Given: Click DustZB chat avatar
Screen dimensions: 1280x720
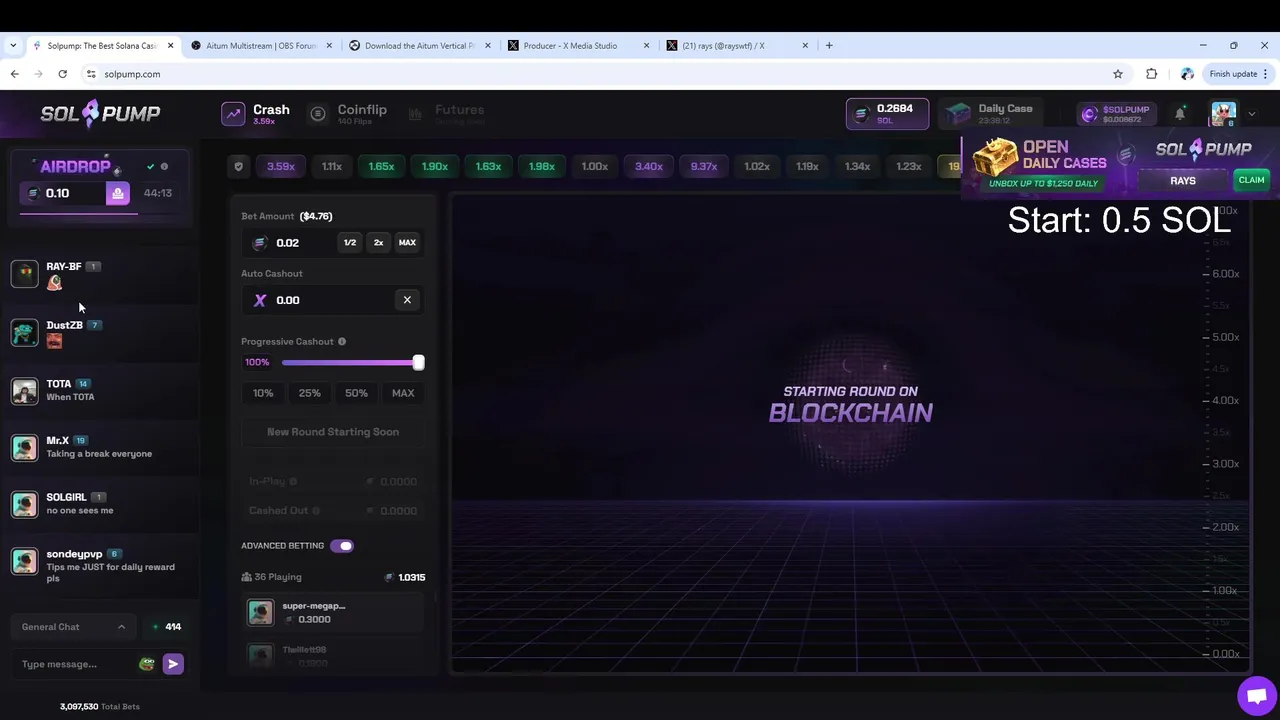Looking at the screenshot, I should (24, 332).
